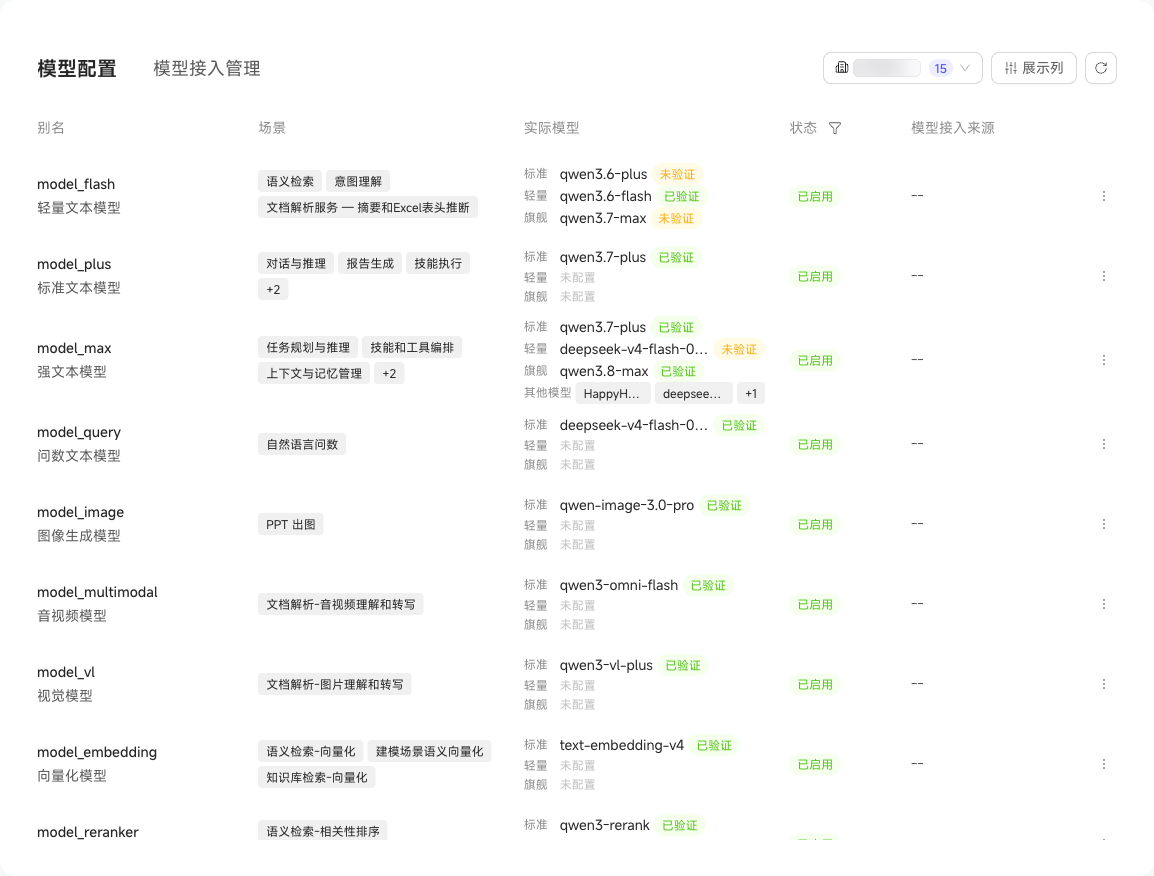Click the 语义检索 scene tag
This screenshot has height=876, width=1154.
[290, 181]
